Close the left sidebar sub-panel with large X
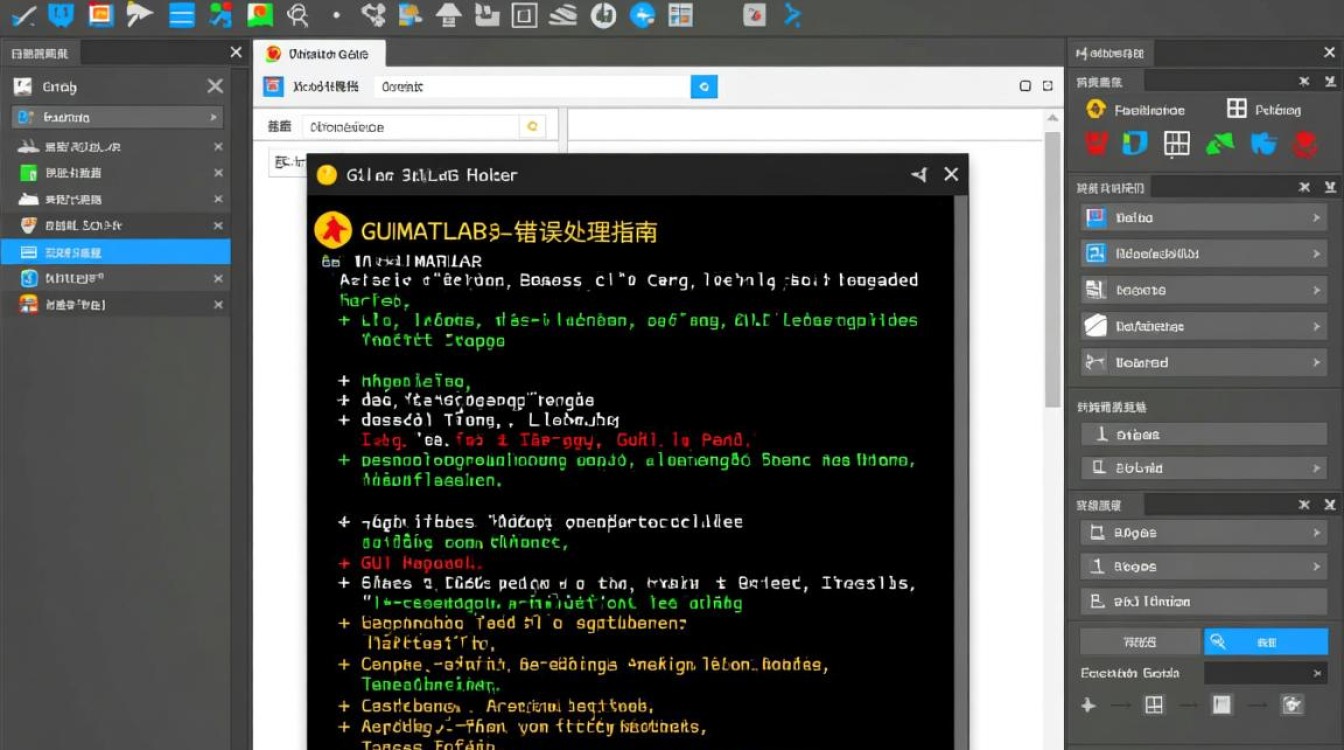This screenshot has height=750, width=1344. (215, 87)
